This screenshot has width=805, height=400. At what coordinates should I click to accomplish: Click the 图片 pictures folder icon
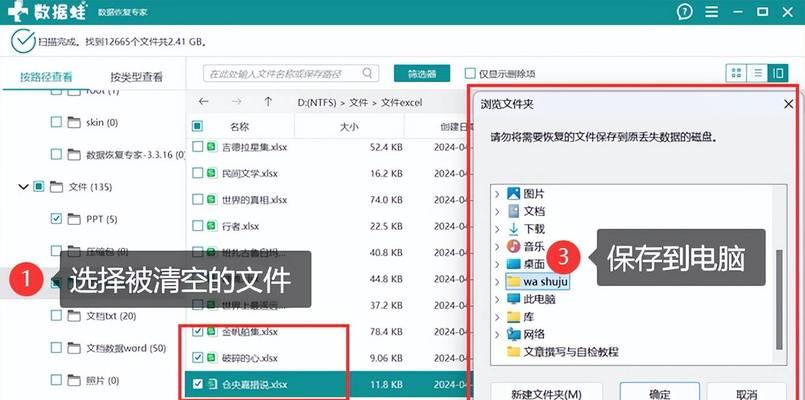click(513, 194)
